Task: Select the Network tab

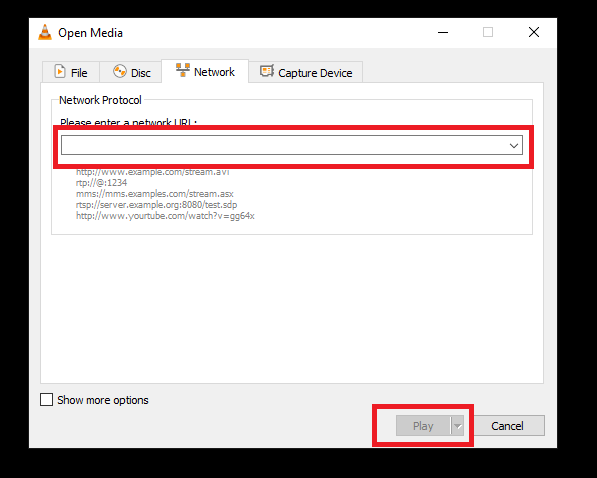Action: tap(205, 71)
